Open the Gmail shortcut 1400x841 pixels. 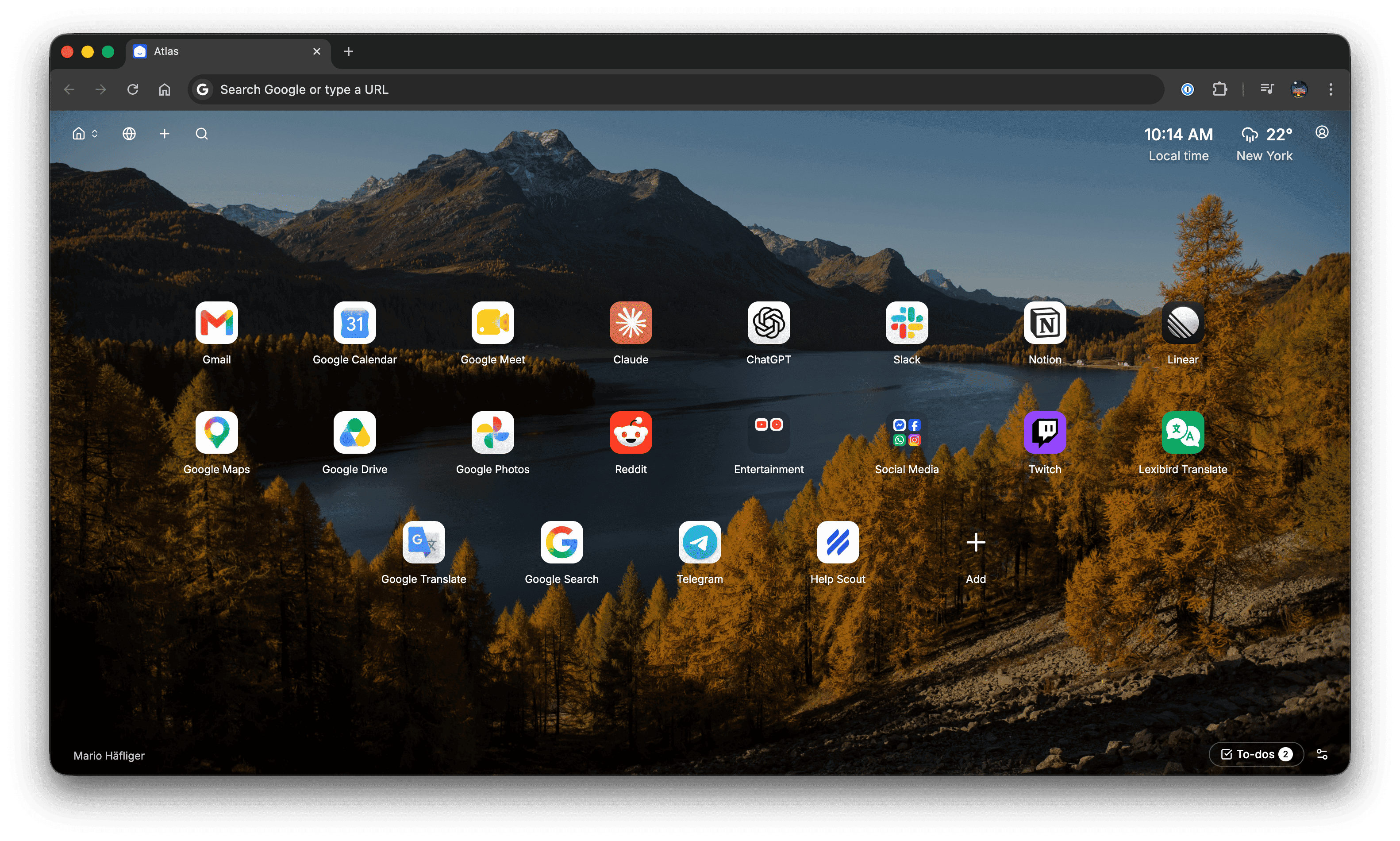pyautogui.click(x=216, y=323)
